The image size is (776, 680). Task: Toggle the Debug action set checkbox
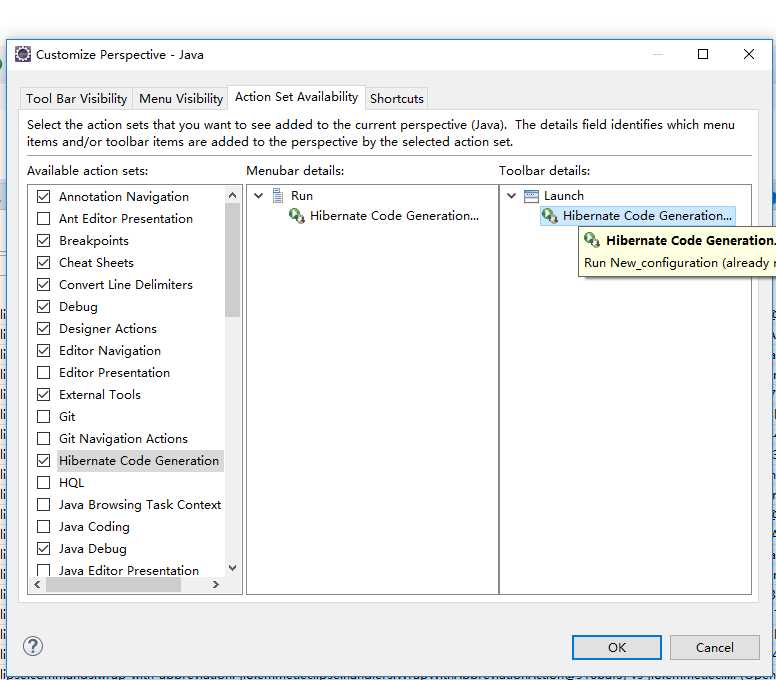click(44, 306)
